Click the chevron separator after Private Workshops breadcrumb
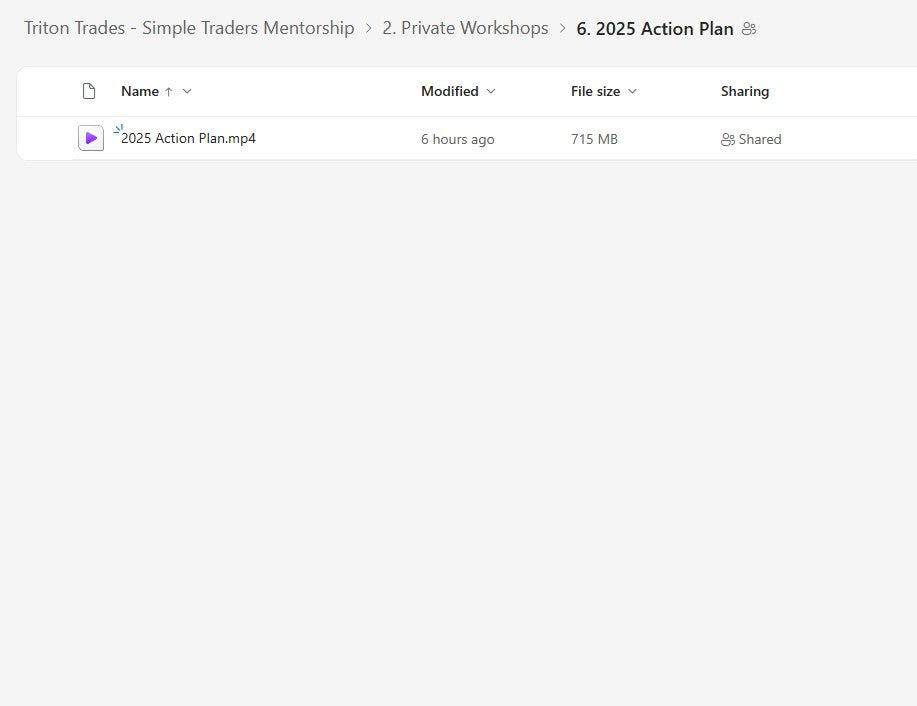Image resolution: width=917 pixels, height=706 pixels. pos(563,29)
